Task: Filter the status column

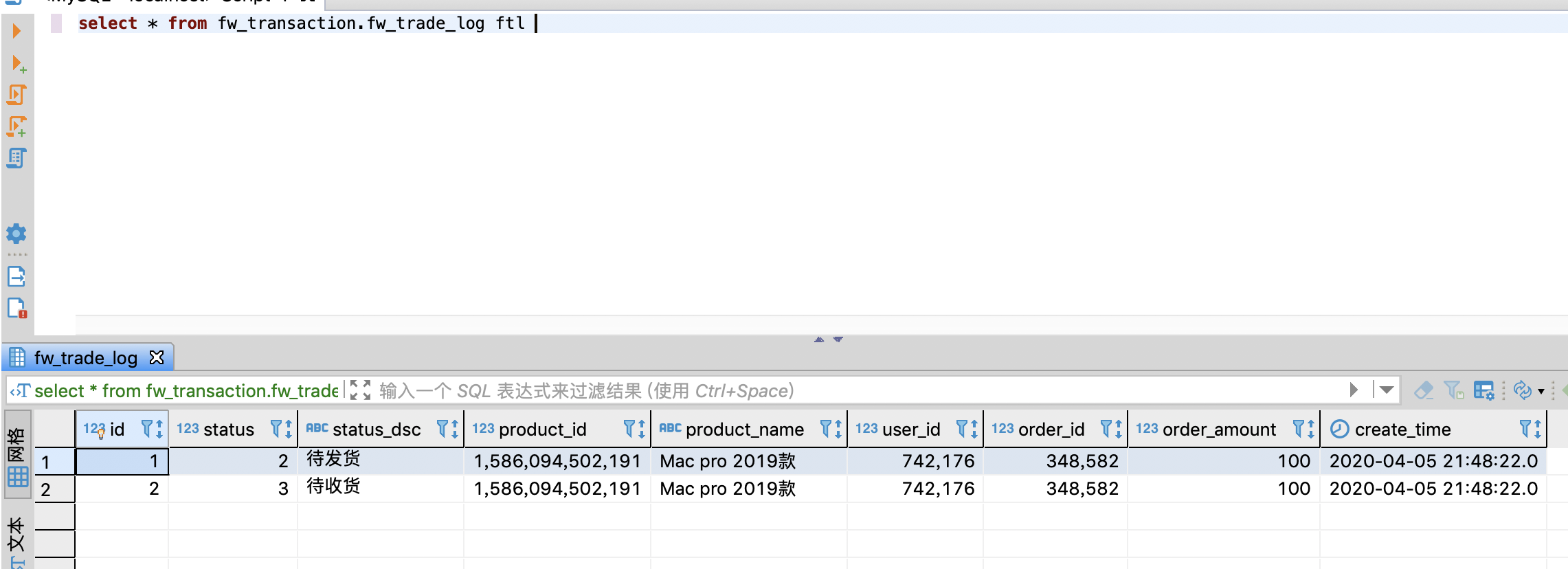Action: click(x=276, y=429)
